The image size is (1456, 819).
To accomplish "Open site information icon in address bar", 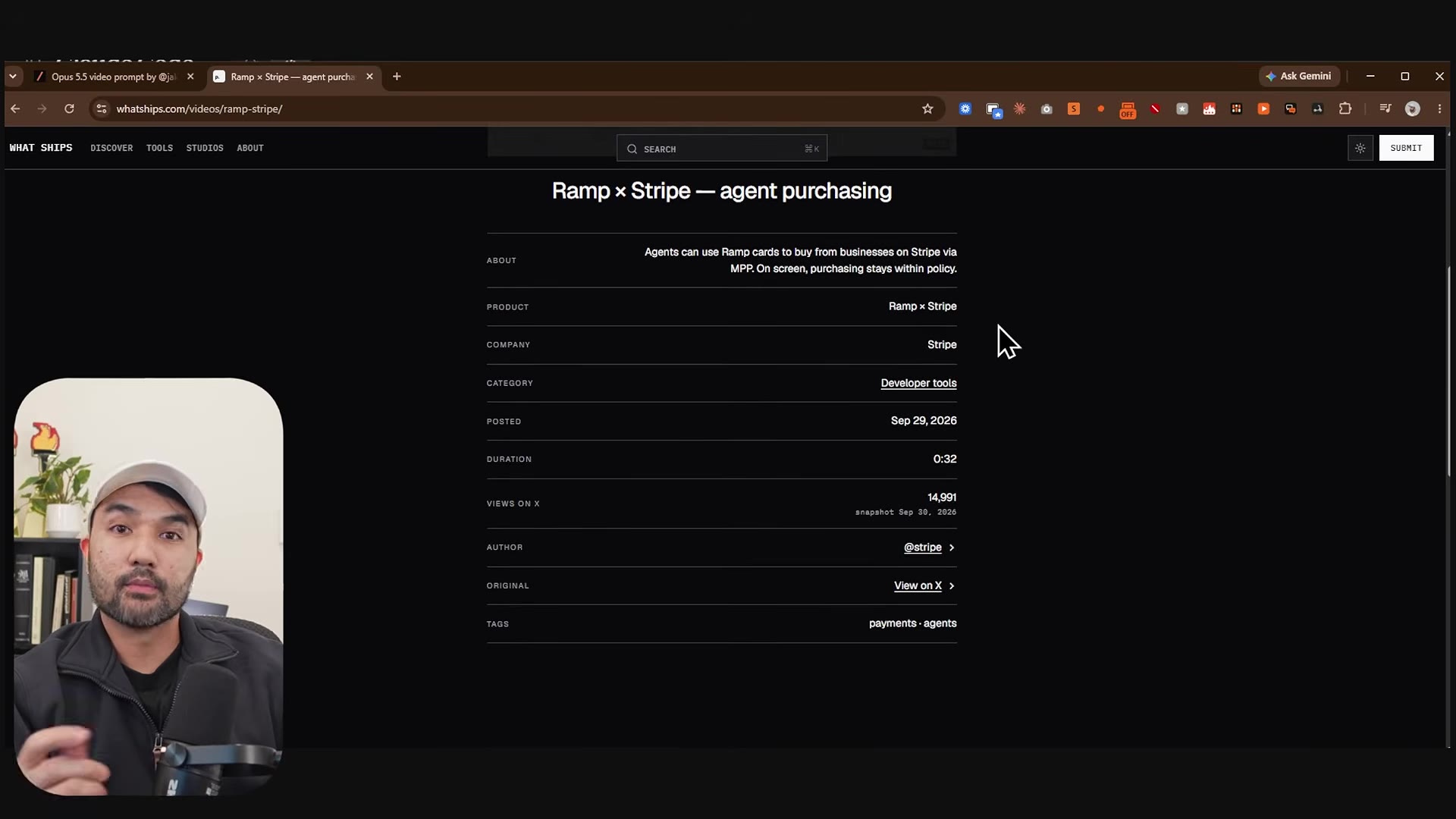I will tap(102, 108).
